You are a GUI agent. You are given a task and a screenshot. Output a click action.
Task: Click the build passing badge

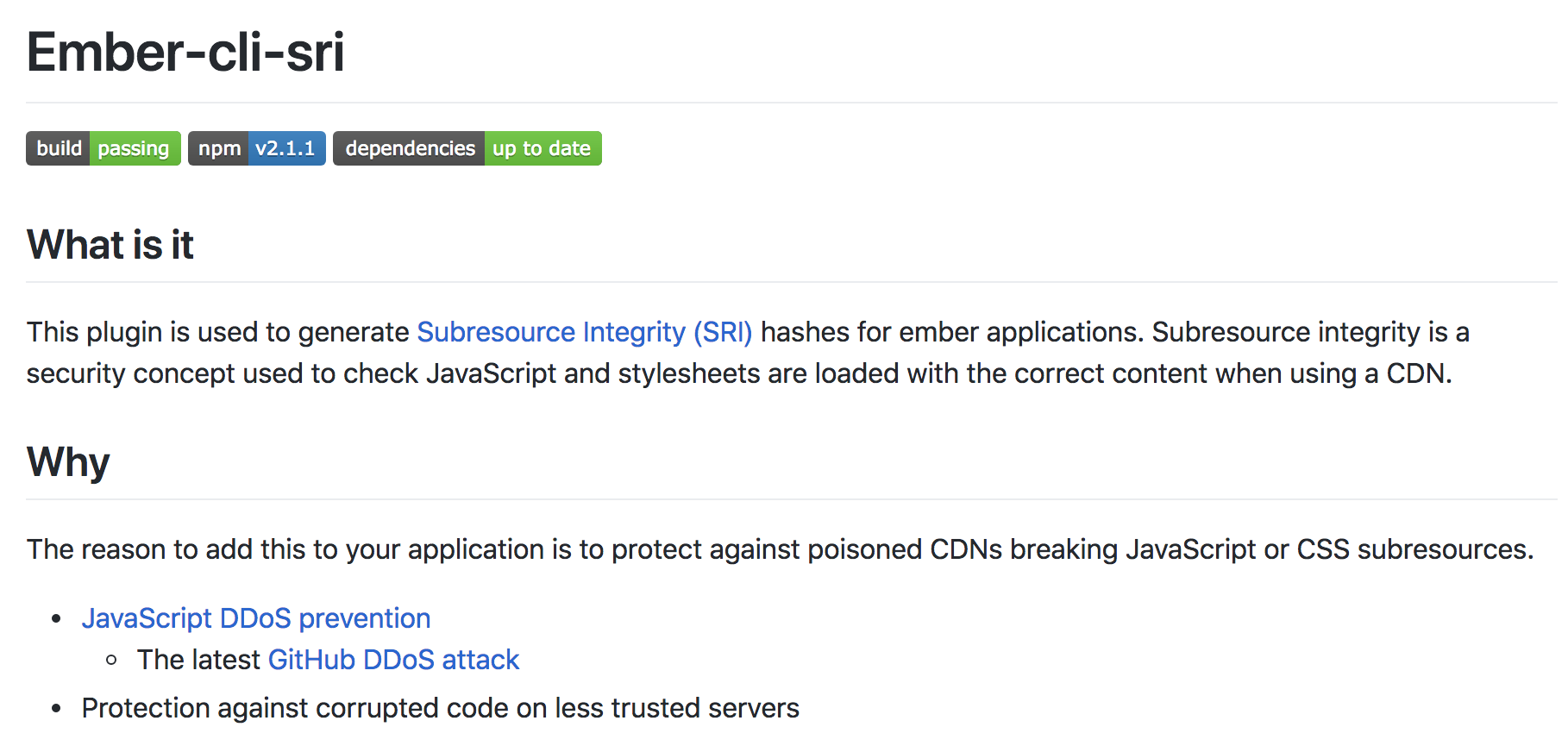pyautogui.click(x=103, y=148)
